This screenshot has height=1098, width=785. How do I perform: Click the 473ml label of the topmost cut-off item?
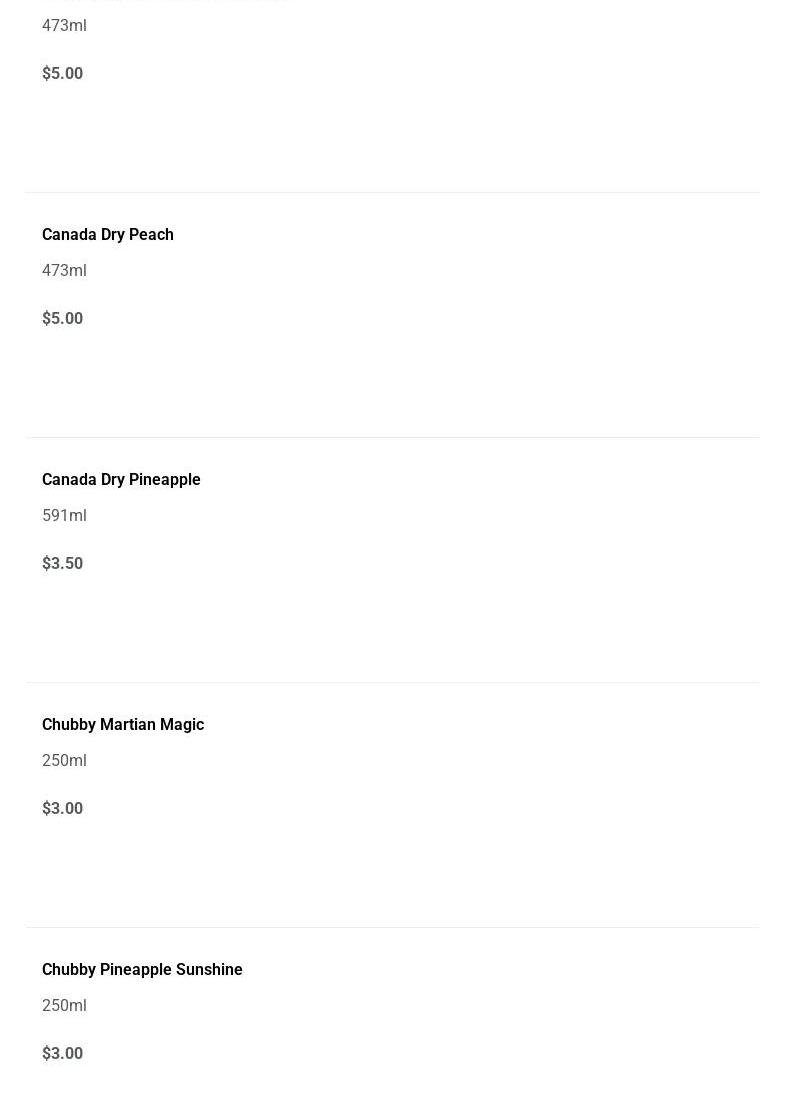coord(64,26)
